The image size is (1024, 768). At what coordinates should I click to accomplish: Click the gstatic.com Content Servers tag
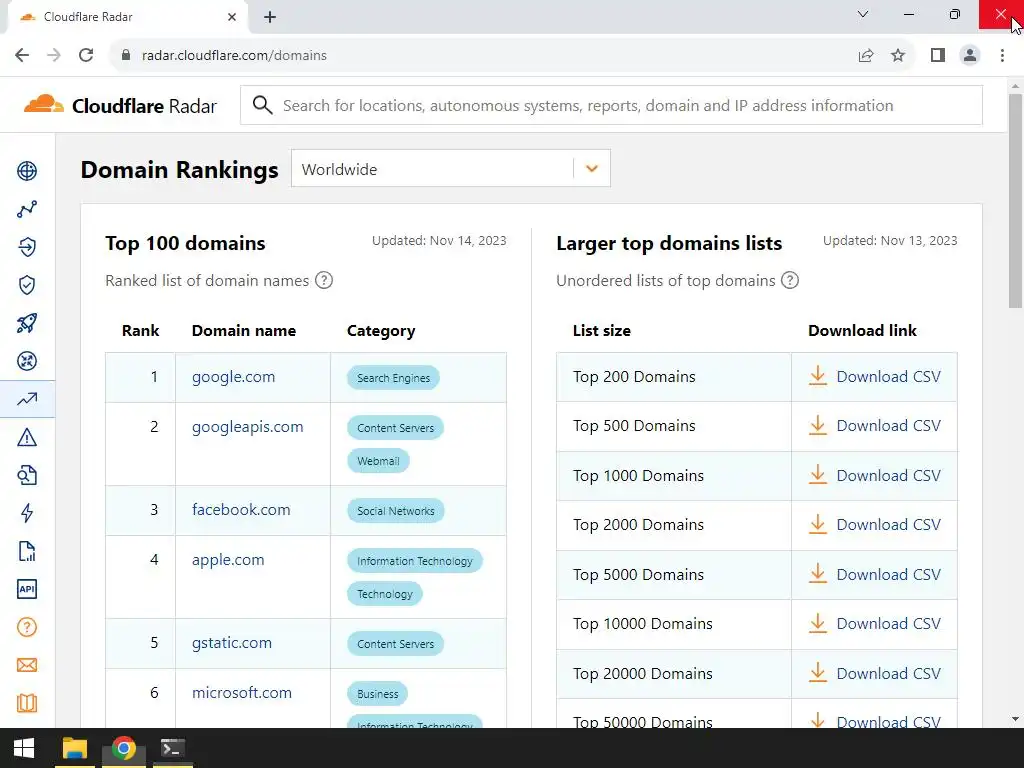395,644
